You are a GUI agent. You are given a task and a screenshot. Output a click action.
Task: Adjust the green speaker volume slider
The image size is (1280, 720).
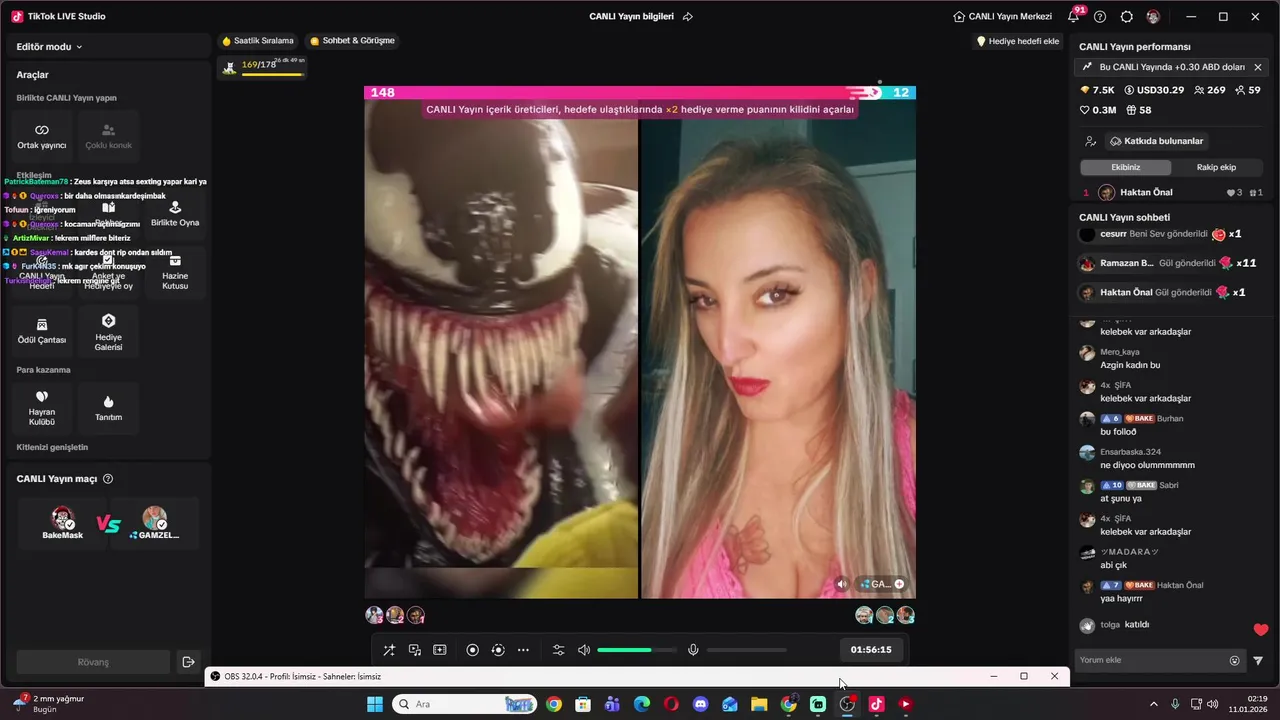tap(637, 650)
